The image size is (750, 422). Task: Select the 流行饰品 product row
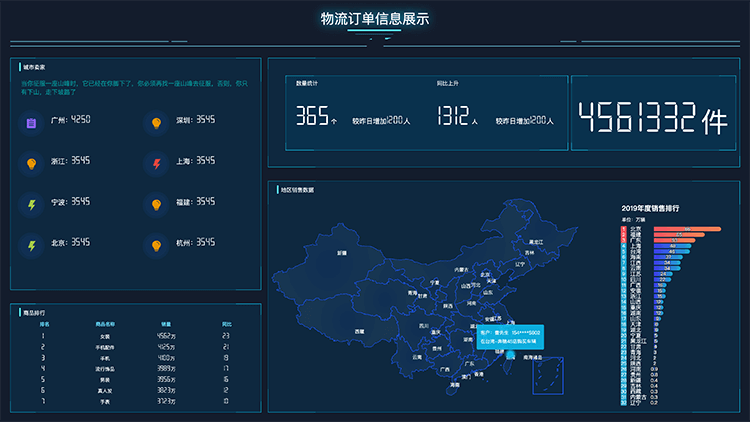(135, 369)
